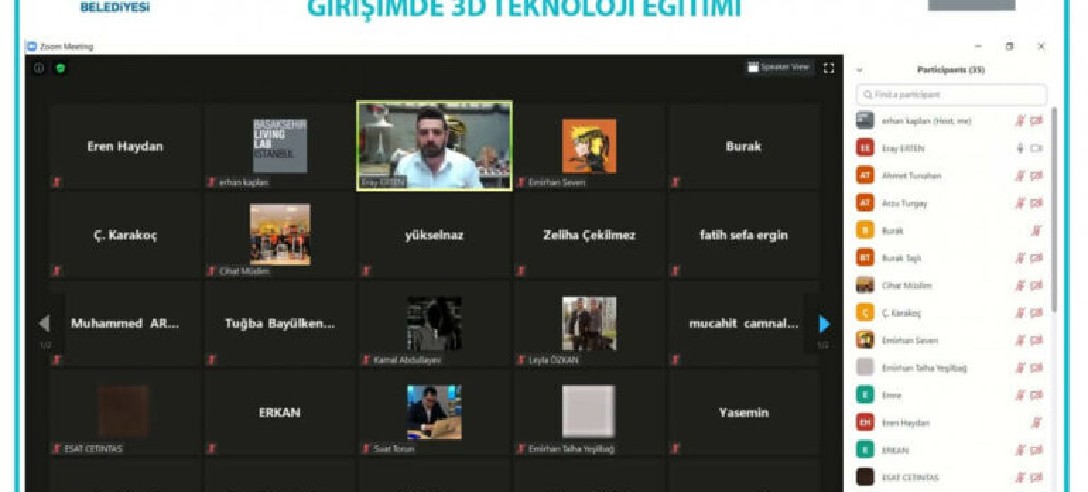The image size is (1088, 492).
Task: Click Emre's green E avatar
Action: pos(865,395)
